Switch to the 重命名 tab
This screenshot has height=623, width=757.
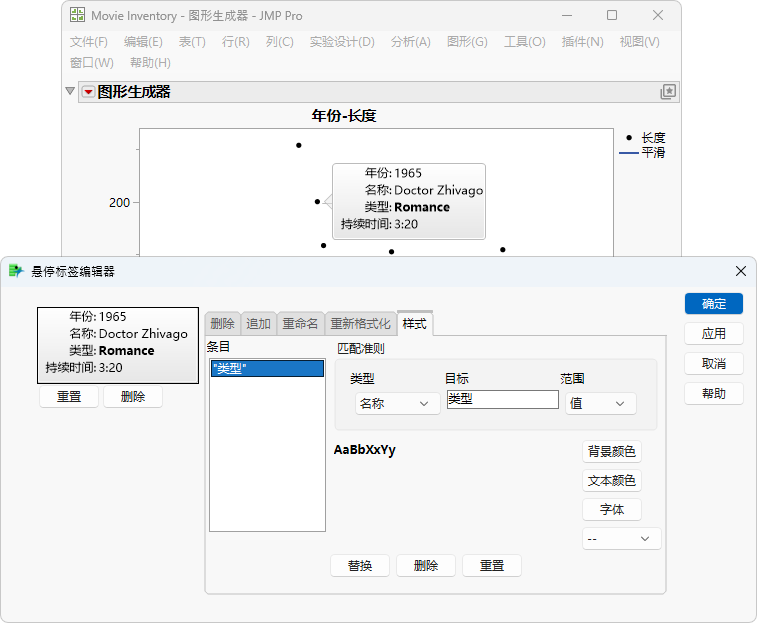[x=300, y=324]
